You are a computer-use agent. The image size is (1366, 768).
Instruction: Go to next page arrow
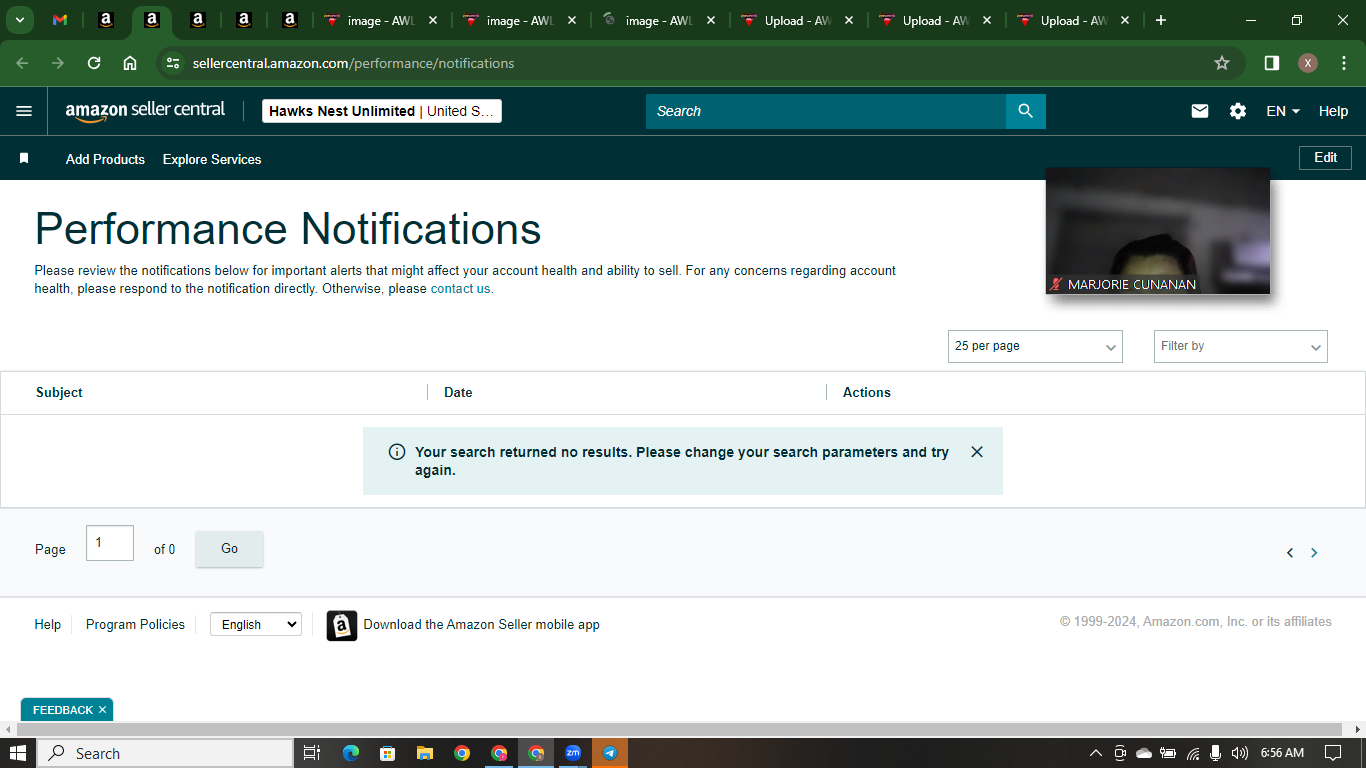point(1314,553)
